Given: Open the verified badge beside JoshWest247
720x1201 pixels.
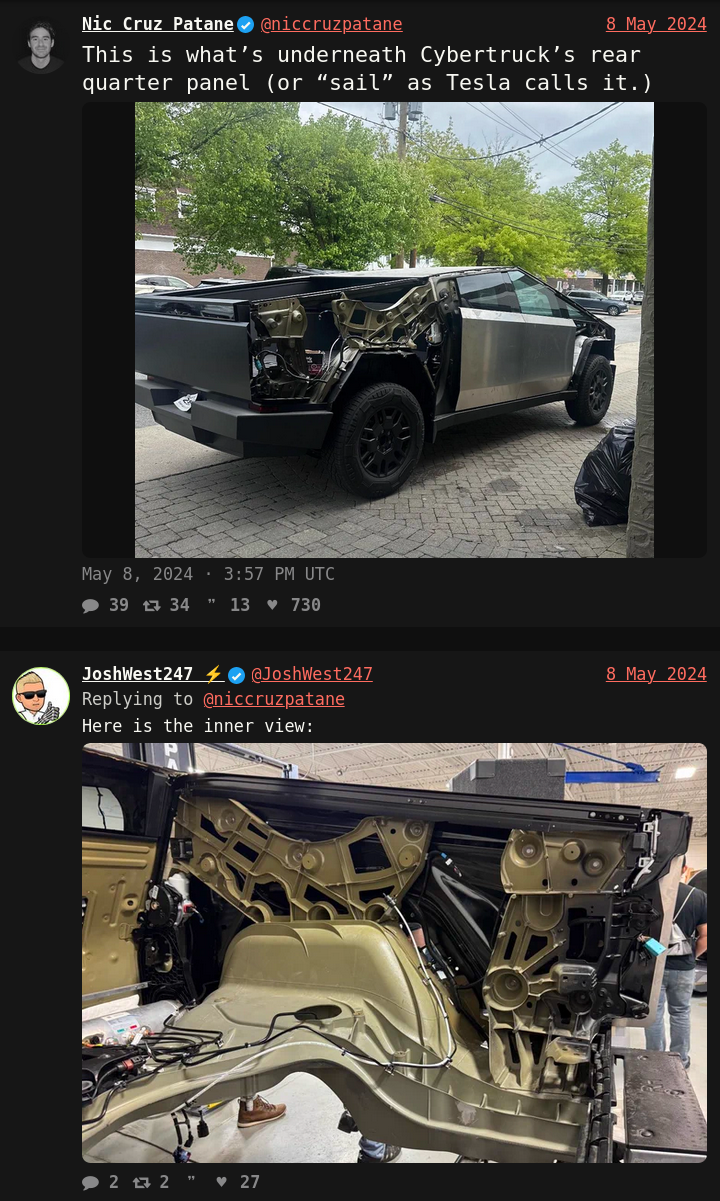Looking at the screenshot, I should (x=236, y=675).
